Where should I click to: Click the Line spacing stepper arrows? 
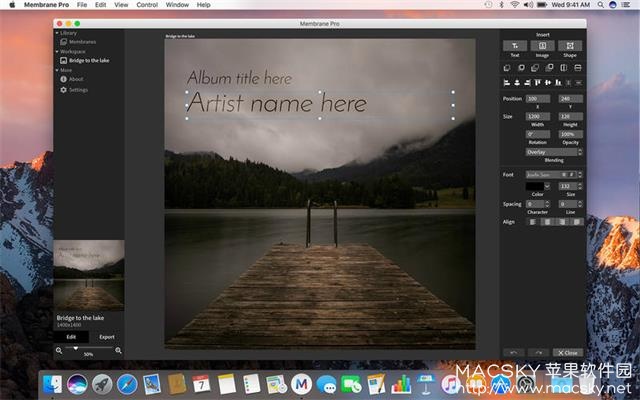pos(580,204)
